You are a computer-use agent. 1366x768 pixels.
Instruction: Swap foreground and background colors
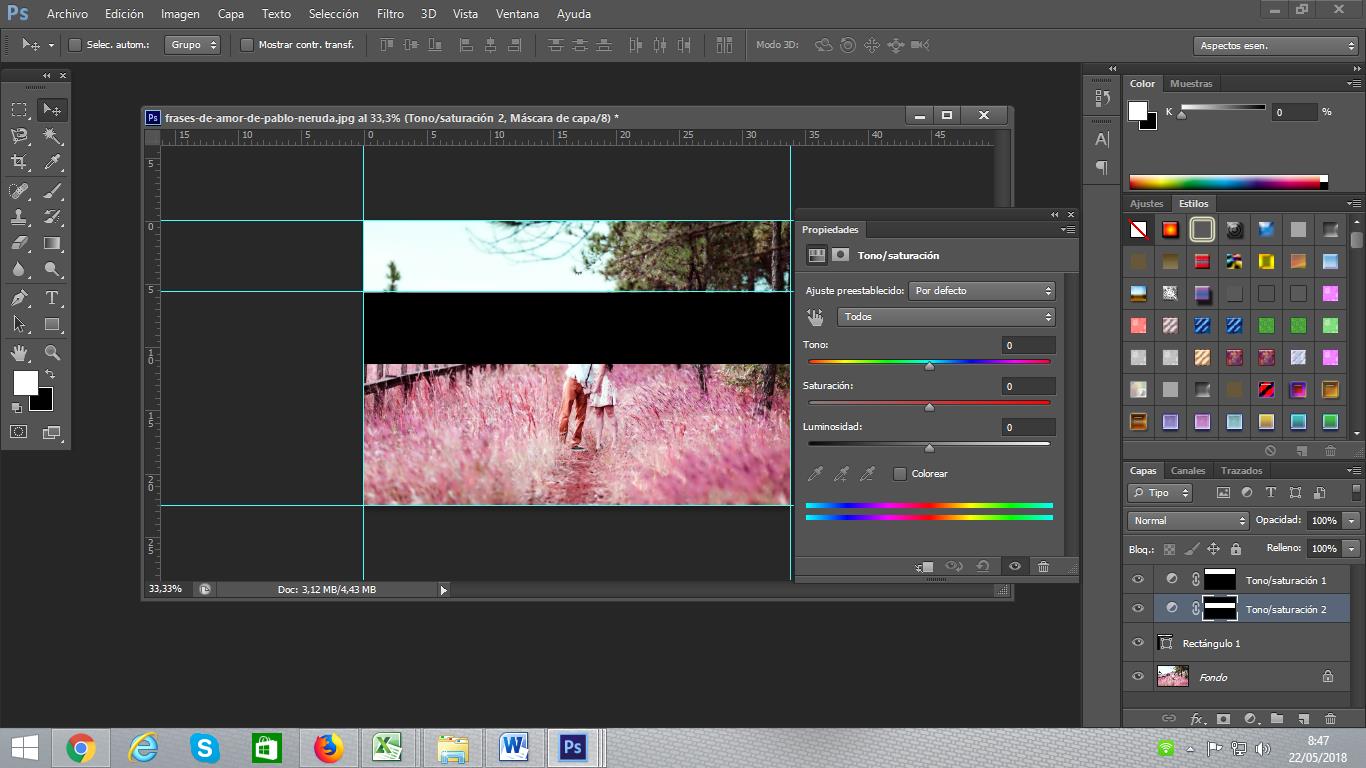49,374
